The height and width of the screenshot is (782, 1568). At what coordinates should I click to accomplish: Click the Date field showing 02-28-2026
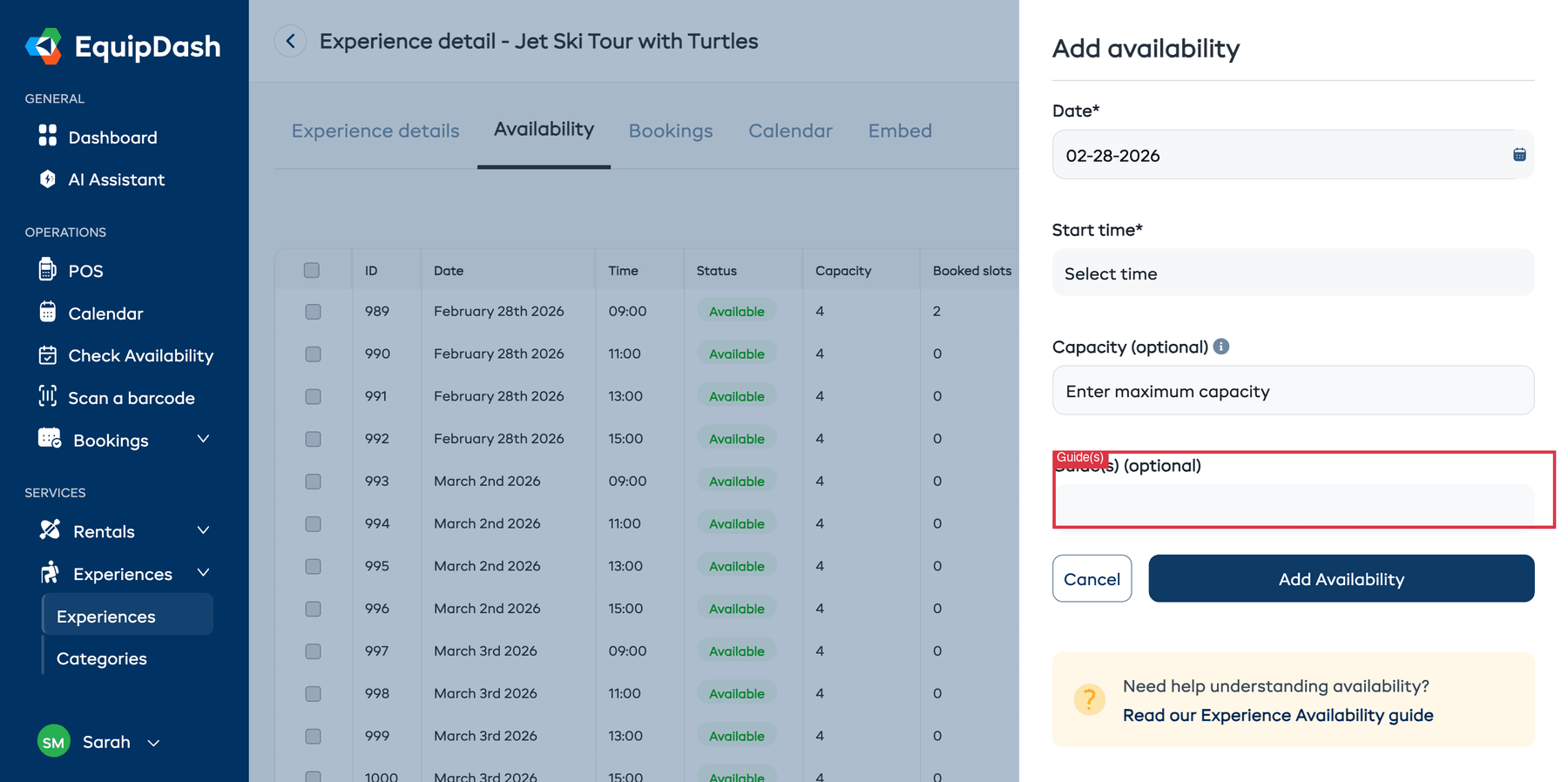pos(1293,155)
